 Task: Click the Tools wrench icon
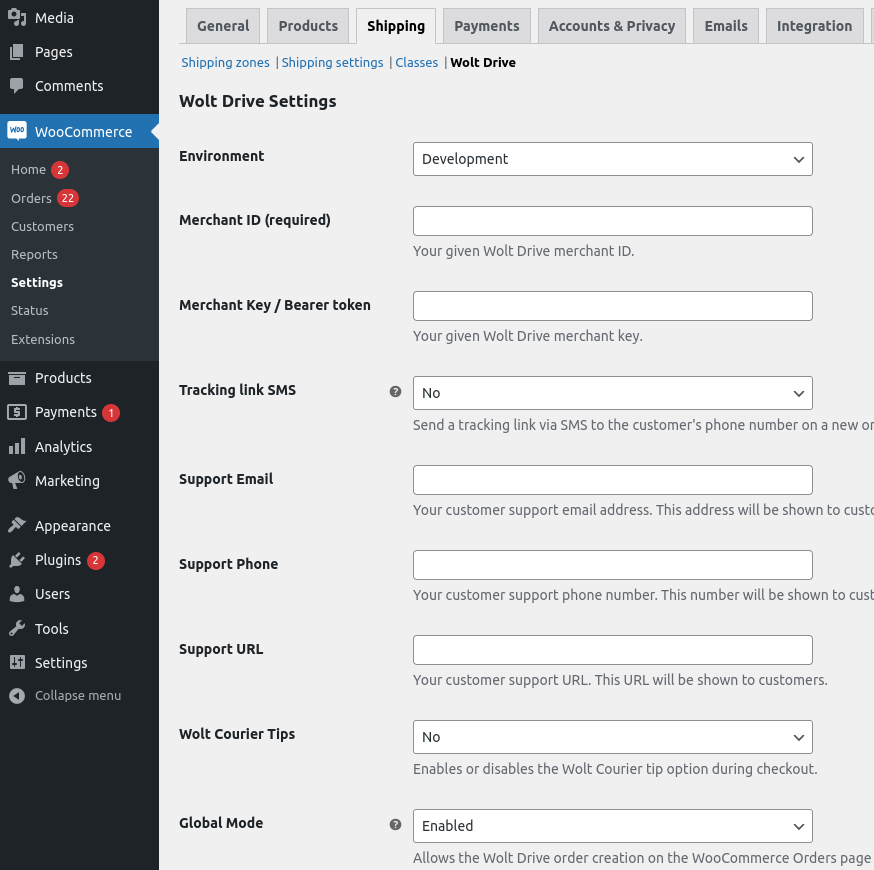click(17, 629)
